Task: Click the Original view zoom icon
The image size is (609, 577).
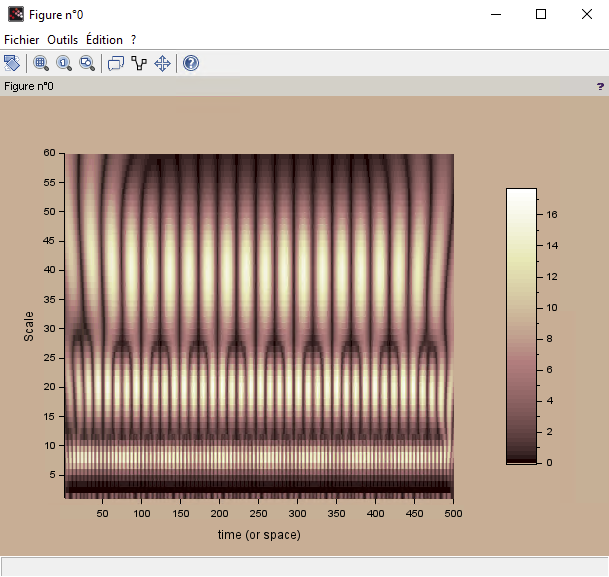Action: pyautogui.click(x=64, y=63)
